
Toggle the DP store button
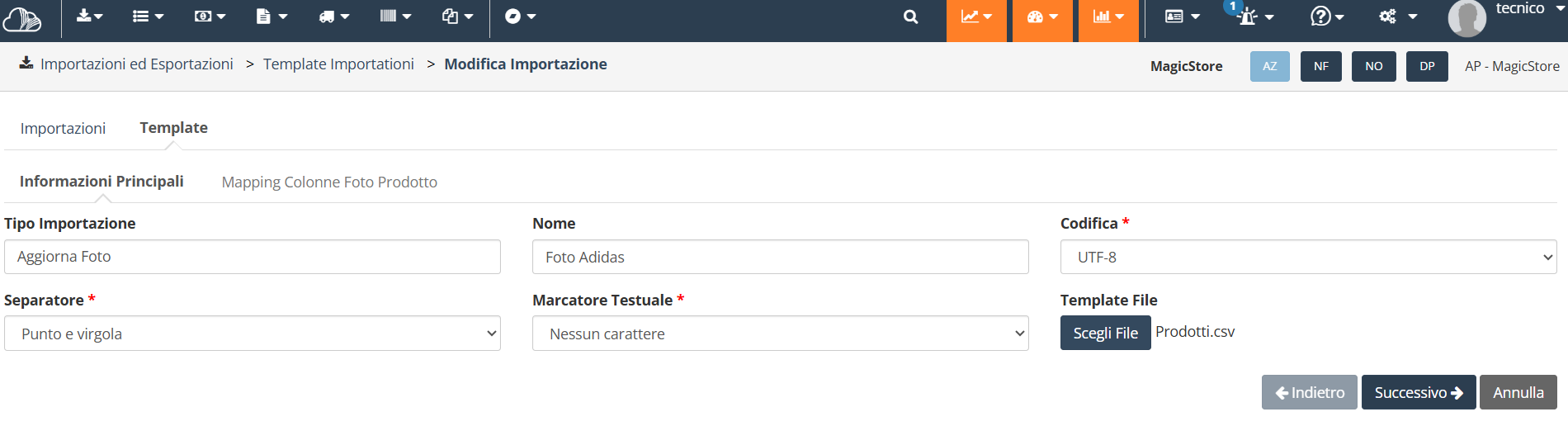(1427, 66)
